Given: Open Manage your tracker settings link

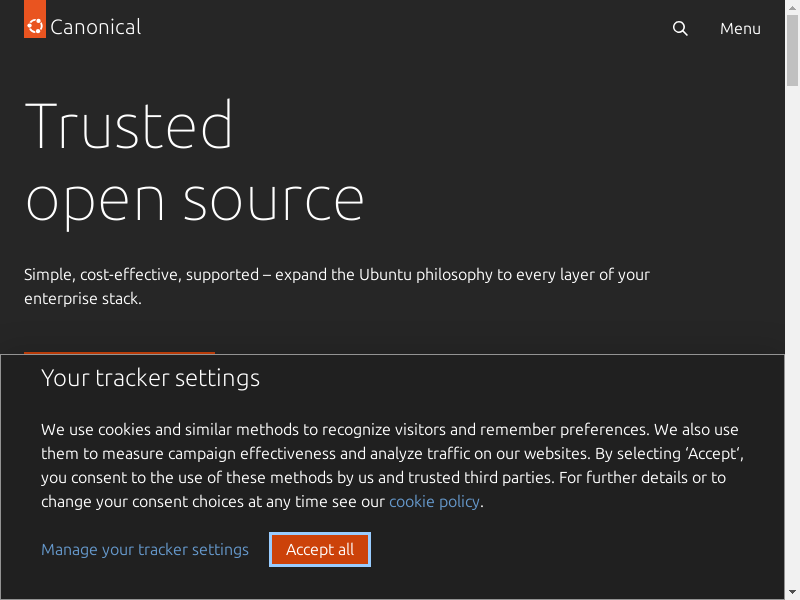Looking at the screenshot, I should point(145,549).
